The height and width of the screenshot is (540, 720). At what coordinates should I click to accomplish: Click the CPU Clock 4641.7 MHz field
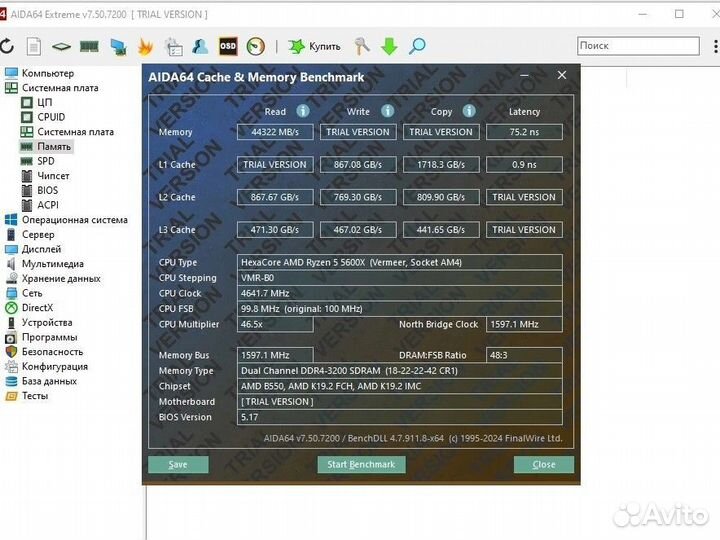click(399, 293)
